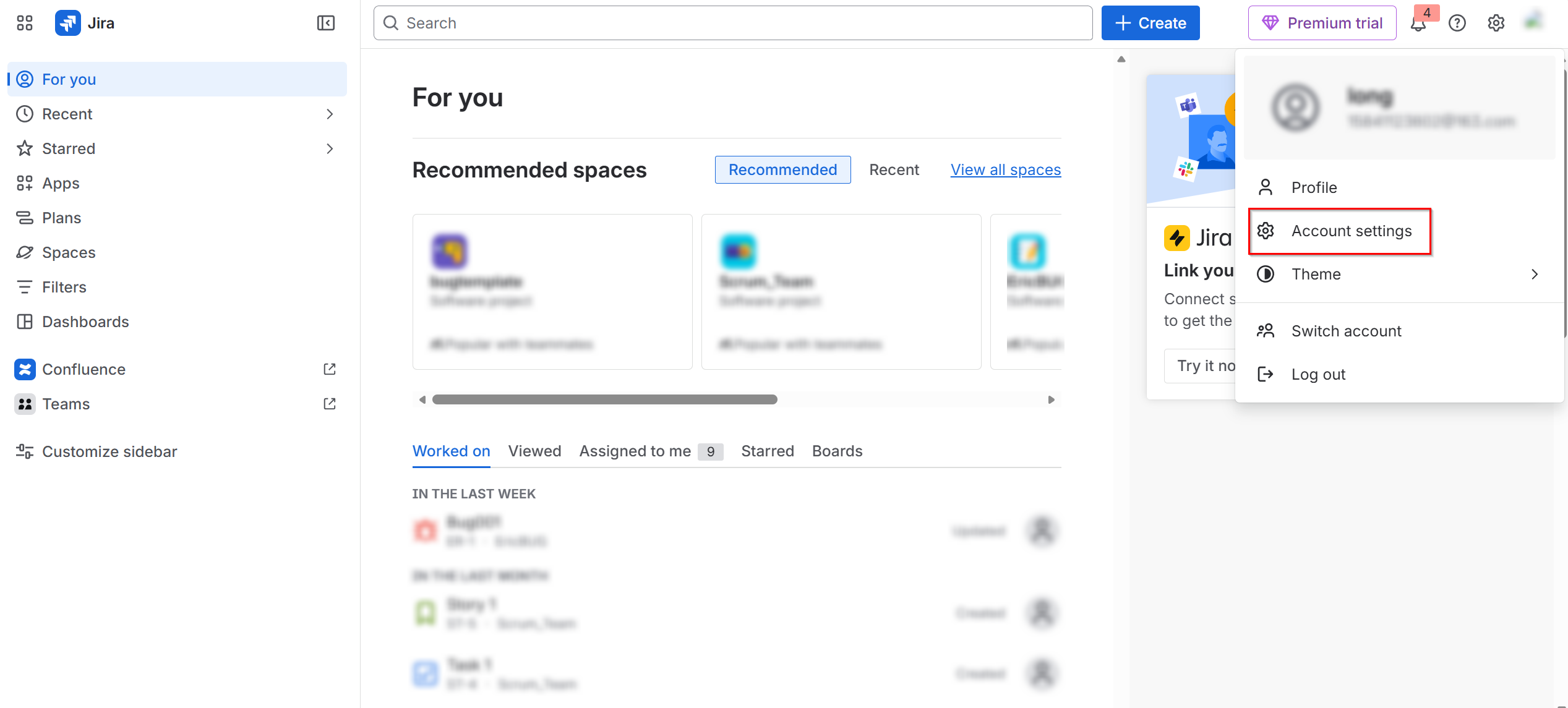
Task: Open Teams from the sidebar
Action: [66, 404]
